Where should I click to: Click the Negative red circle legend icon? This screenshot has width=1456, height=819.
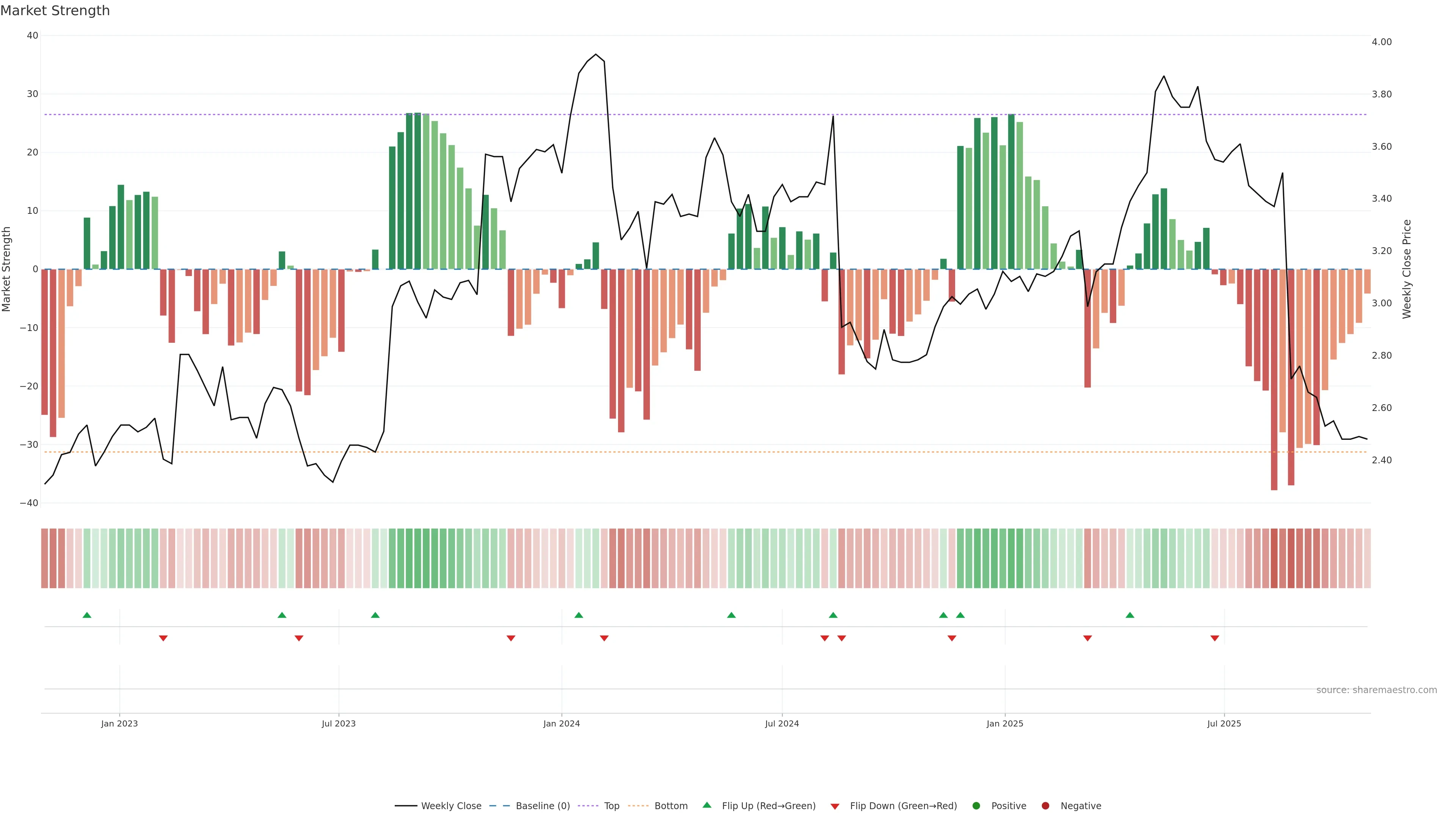[1045, 806]
